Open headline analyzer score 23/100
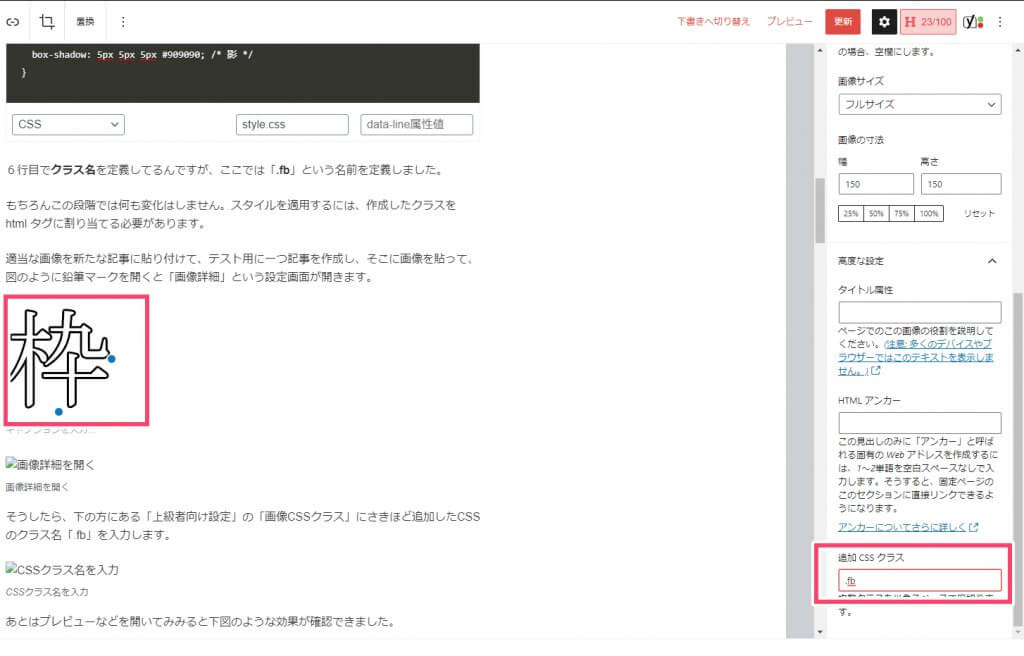The height and width of the screenshot is (656, 1024). coord(928,21)
